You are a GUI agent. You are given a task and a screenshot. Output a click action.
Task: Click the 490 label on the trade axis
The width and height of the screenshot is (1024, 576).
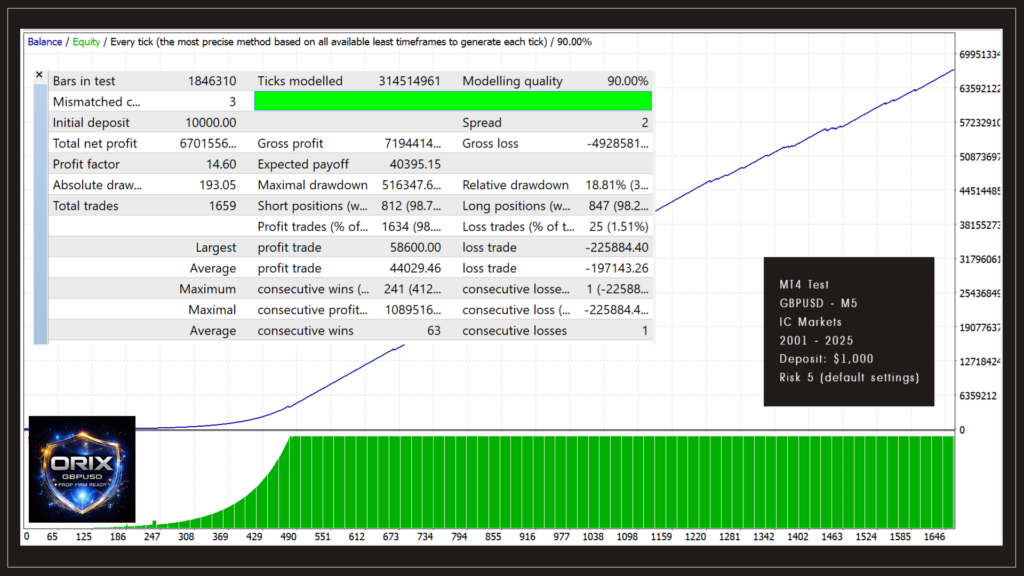(288, 537)
